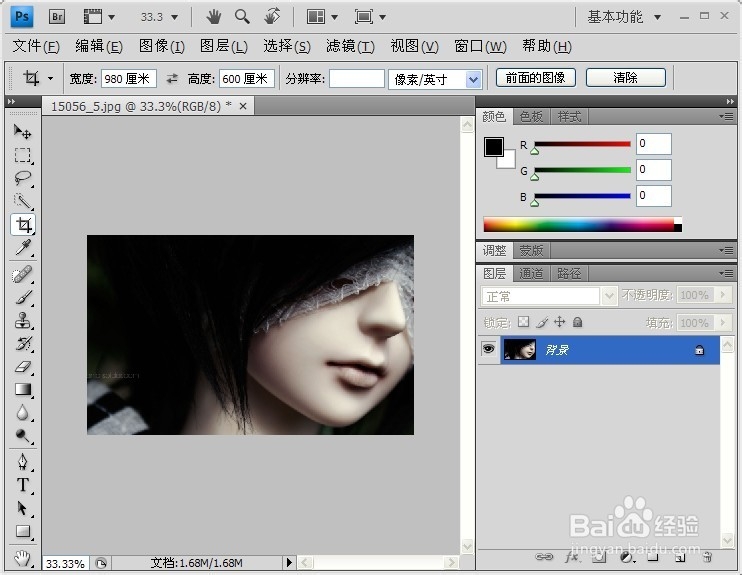
Task: Click the Zoom tool in application bar
Action: (x=242, y=17)
